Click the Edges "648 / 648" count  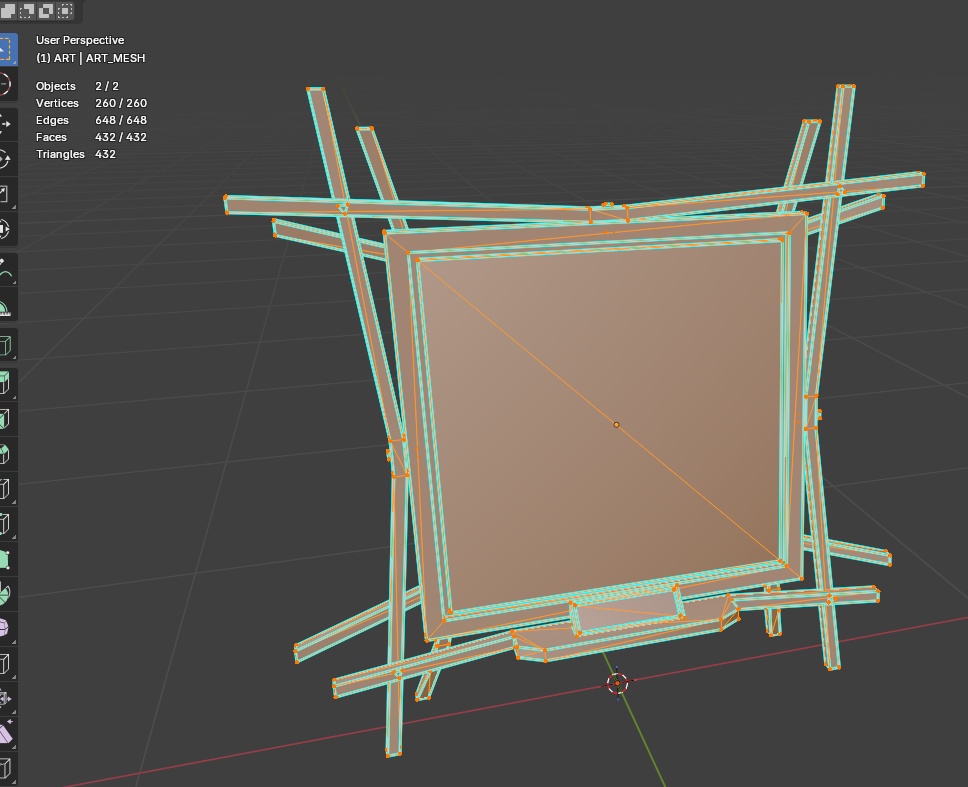point(121,120)
